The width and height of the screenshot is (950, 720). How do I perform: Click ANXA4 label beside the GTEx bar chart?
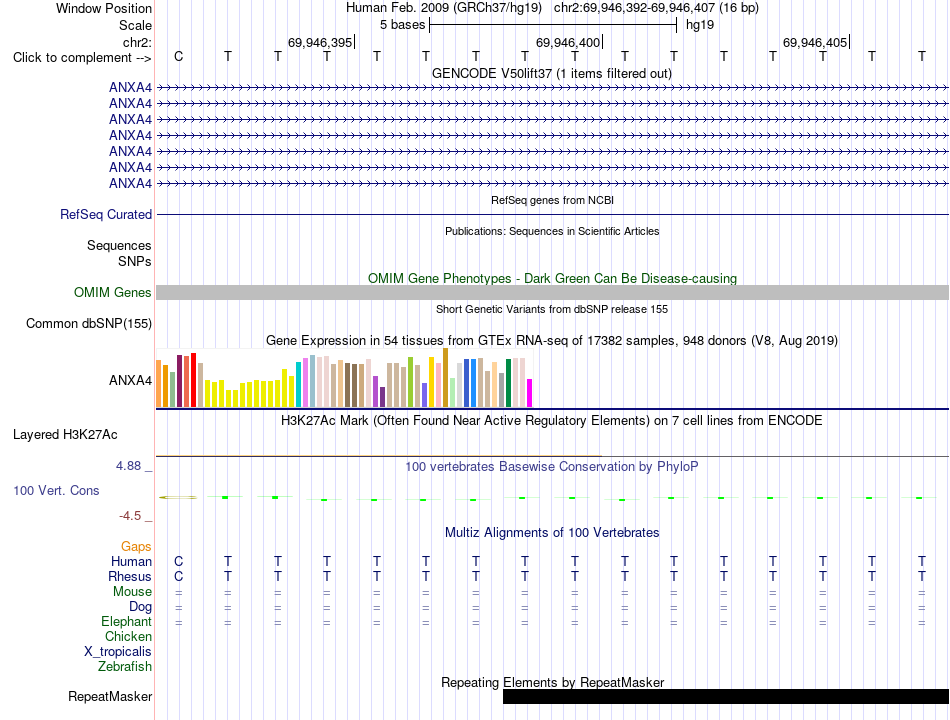(x=130, y=381)
